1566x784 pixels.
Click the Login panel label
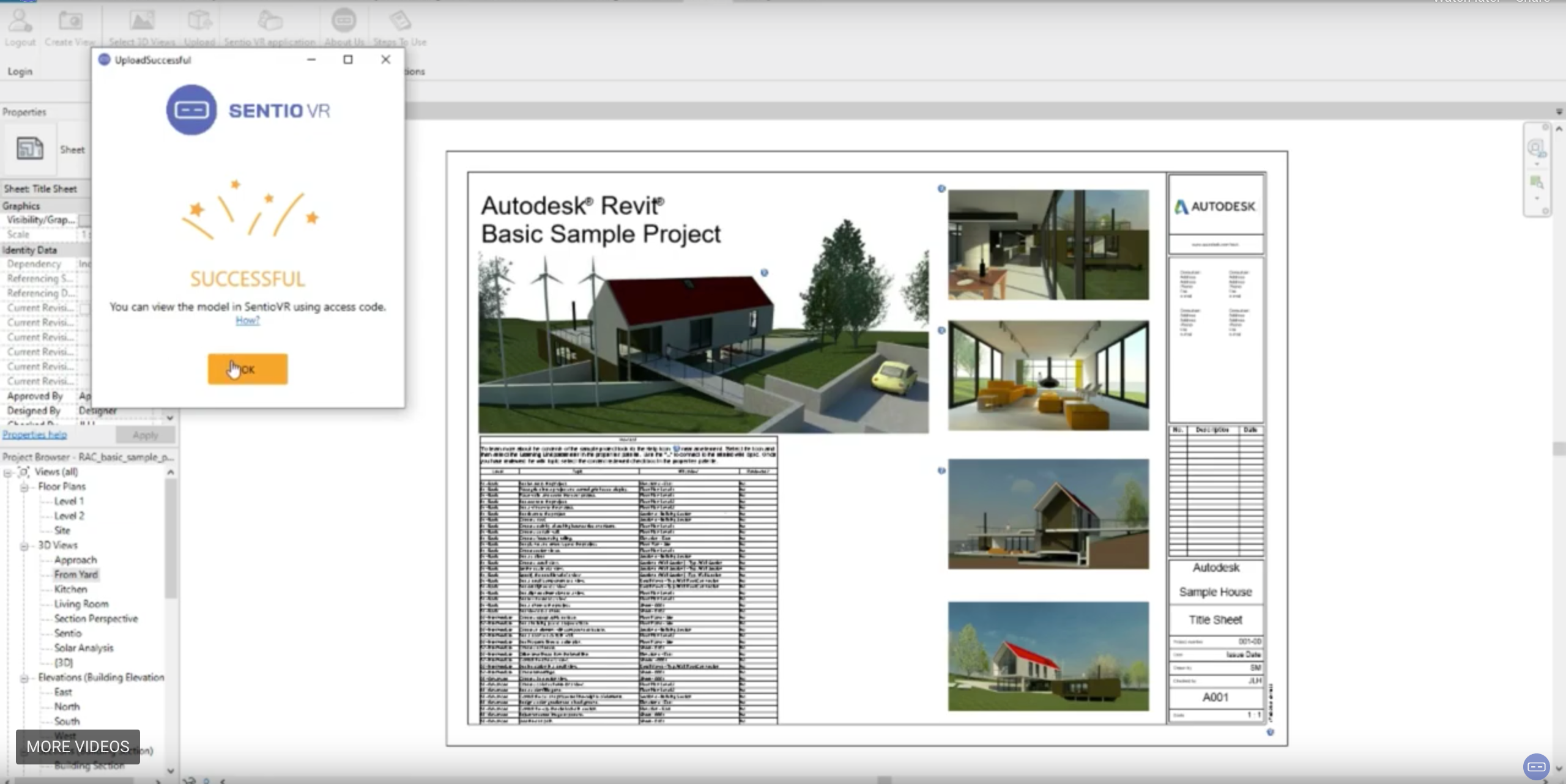[20, 72]
